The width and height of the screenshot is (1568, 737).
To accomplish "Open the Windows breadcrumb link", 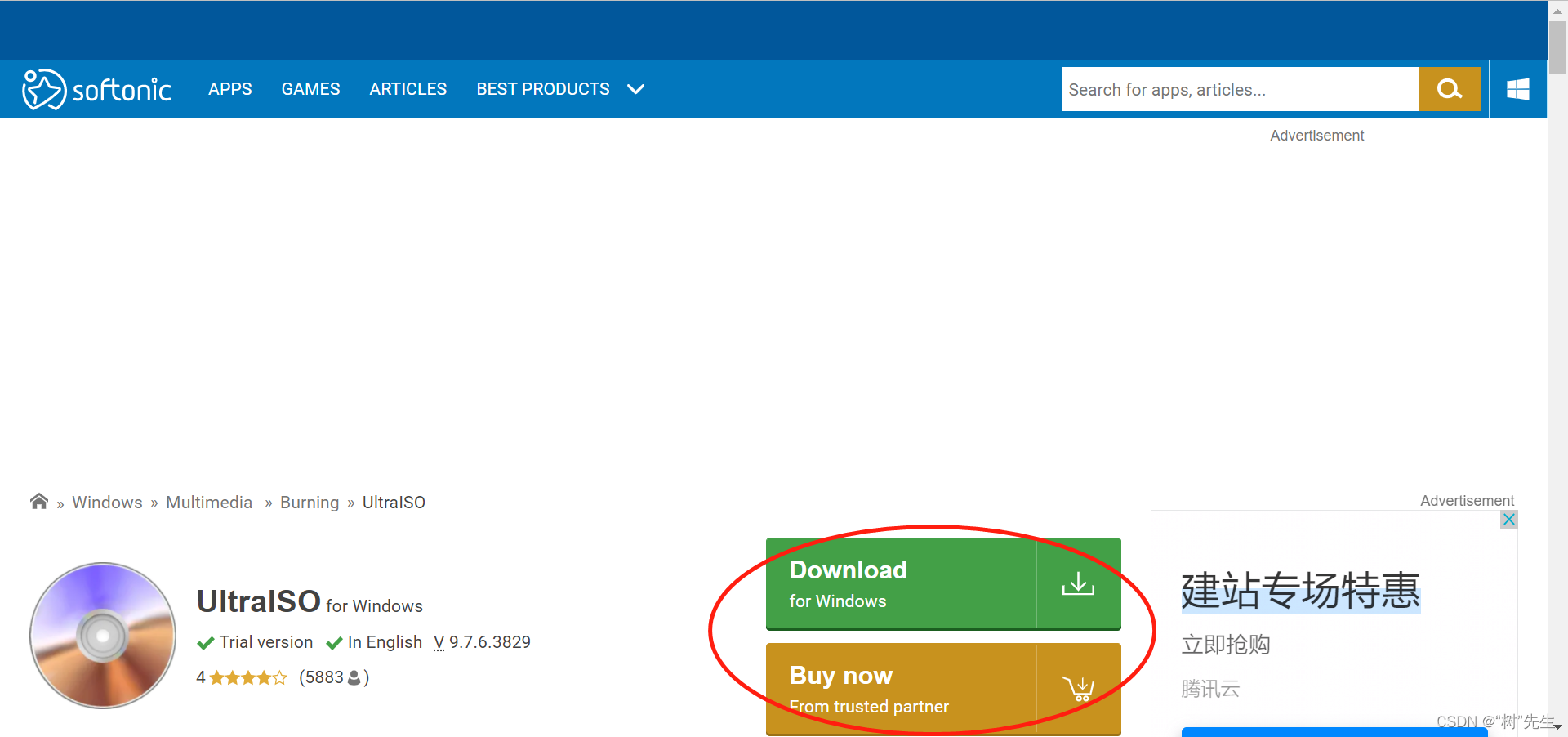I will 107,502.
